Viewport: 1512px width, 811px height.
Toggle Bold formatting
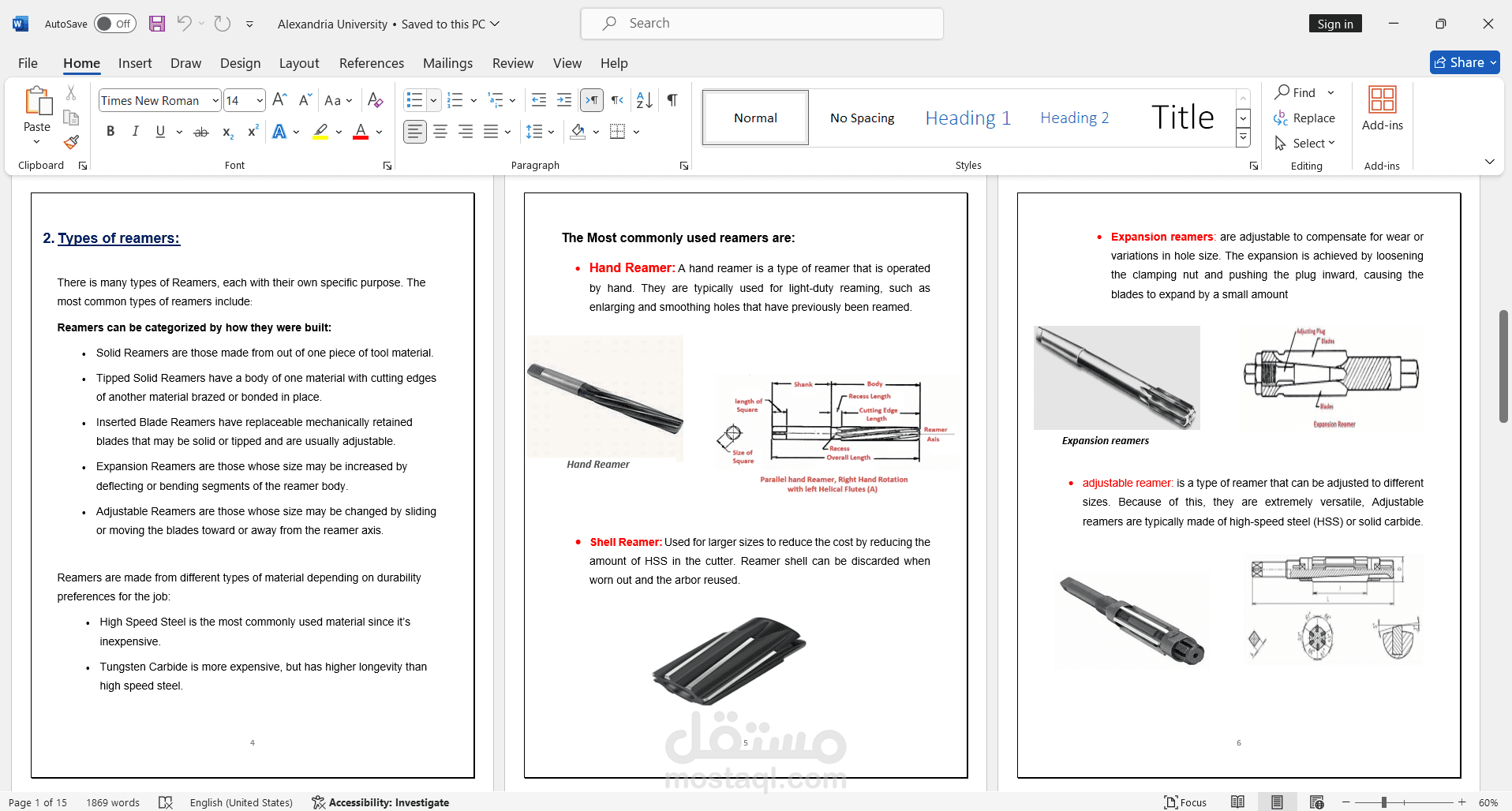point(110,132)
